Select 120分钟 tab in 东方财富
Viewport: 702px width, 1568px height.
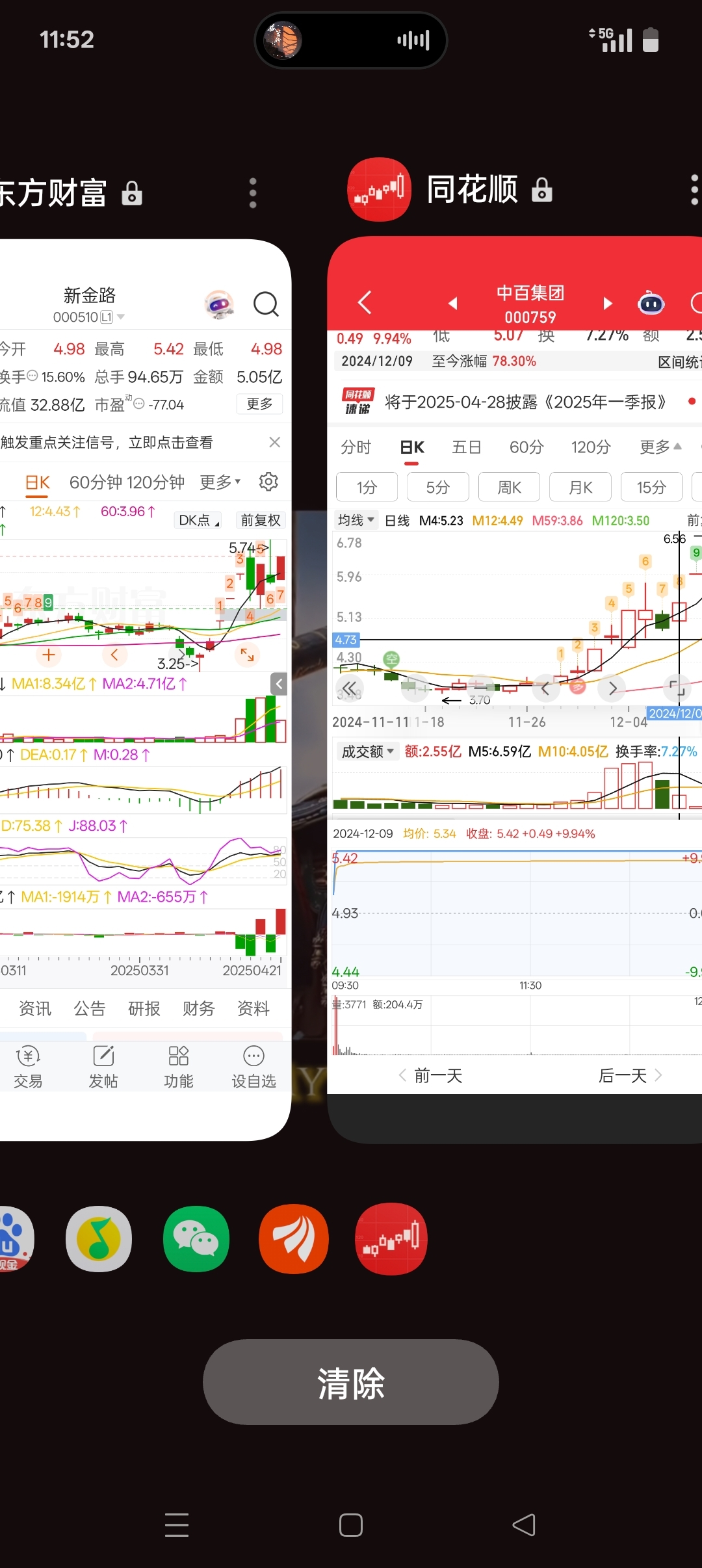(156, 482)
